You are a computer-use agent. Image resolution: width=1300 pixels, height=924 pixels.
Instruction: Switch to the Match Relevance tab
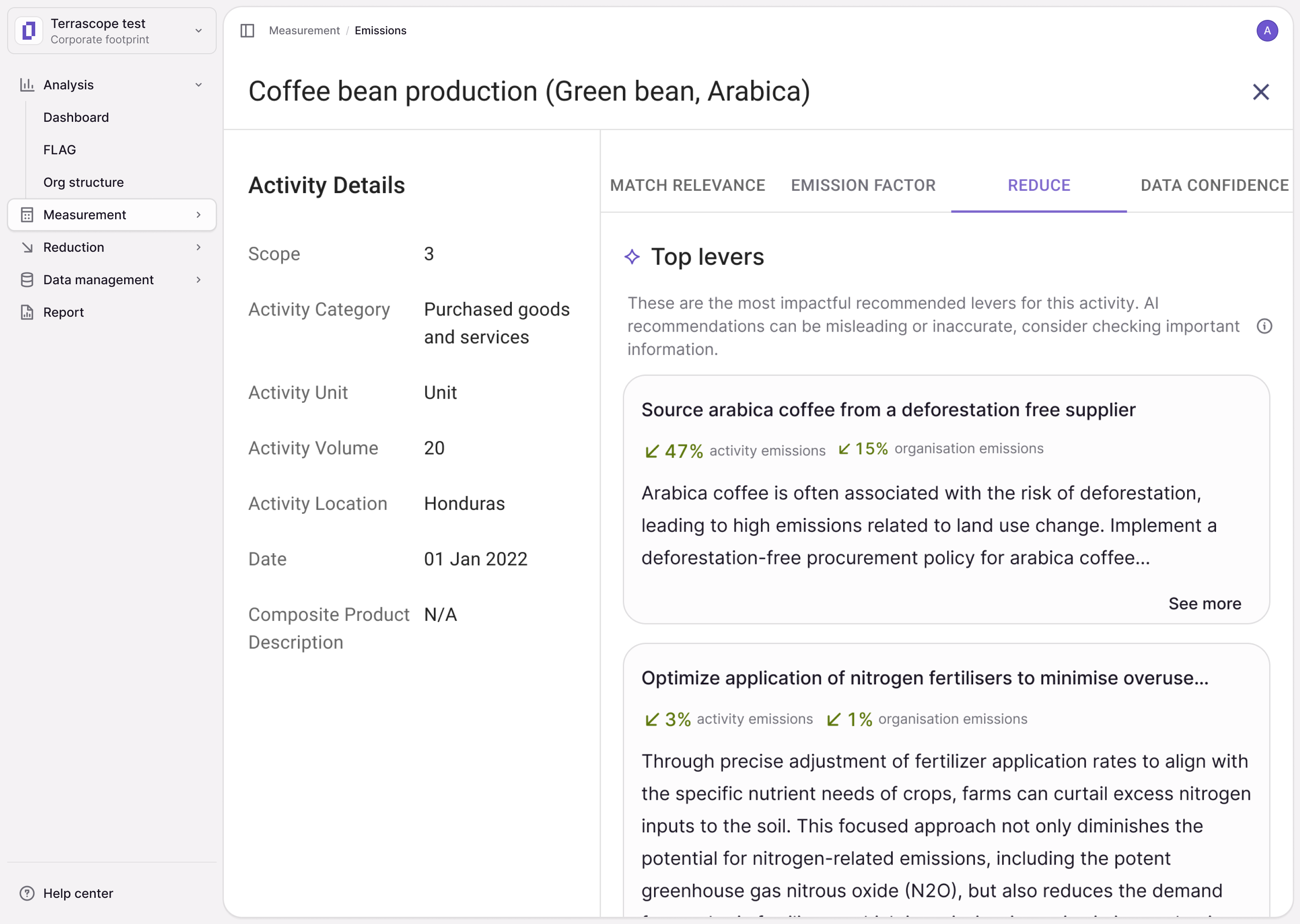tap(687, 185)
